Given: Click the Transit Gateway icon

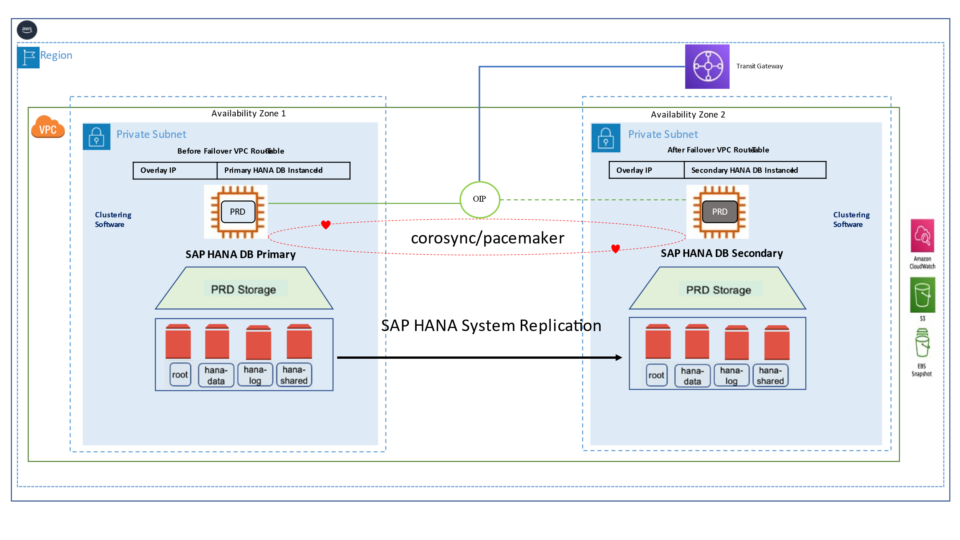Looking at the screenshot, I should (708, 66).
